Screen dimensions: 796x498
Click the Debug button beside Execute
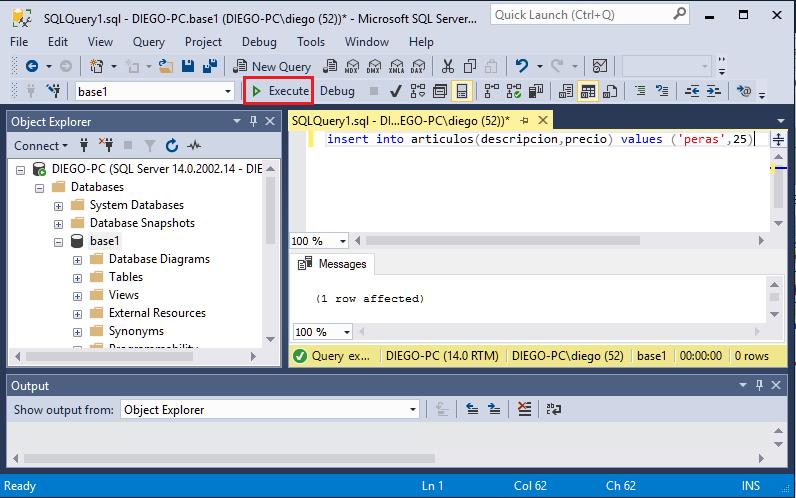337,91
